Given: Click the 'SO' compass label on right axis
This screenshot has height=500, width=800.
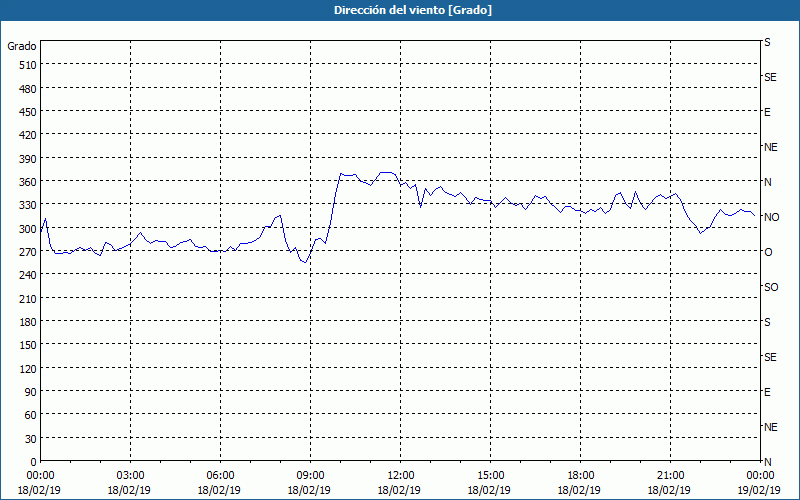Looking at the screenshot, I should pos(771,288).
